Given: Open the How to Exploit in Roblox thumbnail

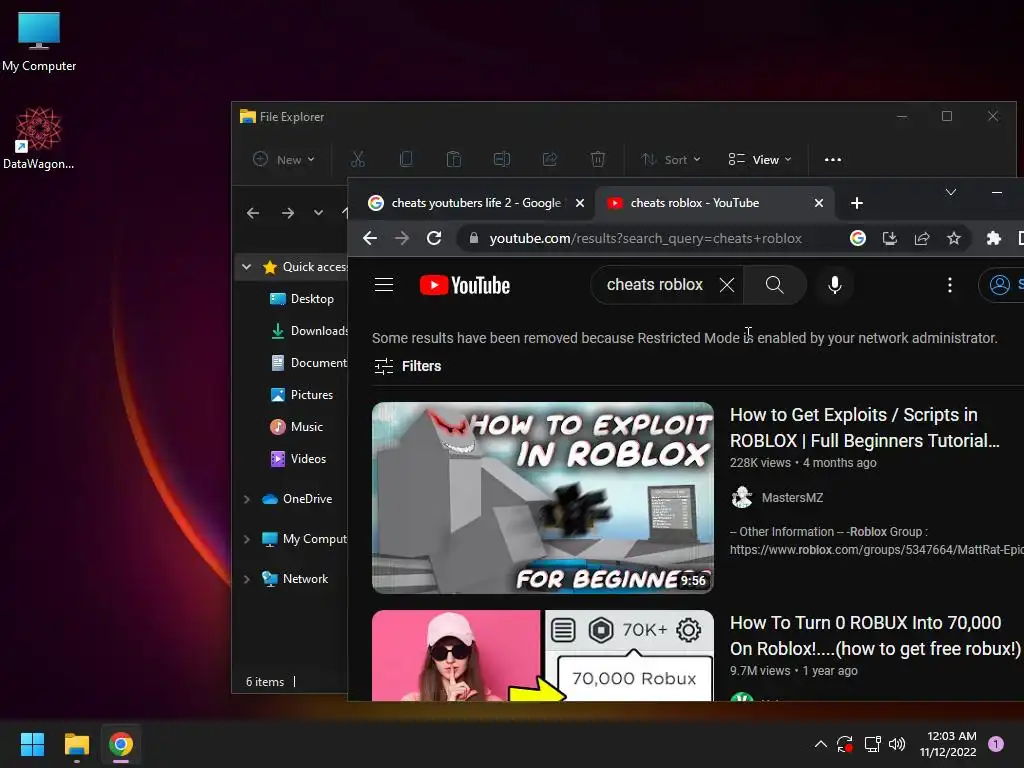Looking at the screenshot, I should 542,498.
